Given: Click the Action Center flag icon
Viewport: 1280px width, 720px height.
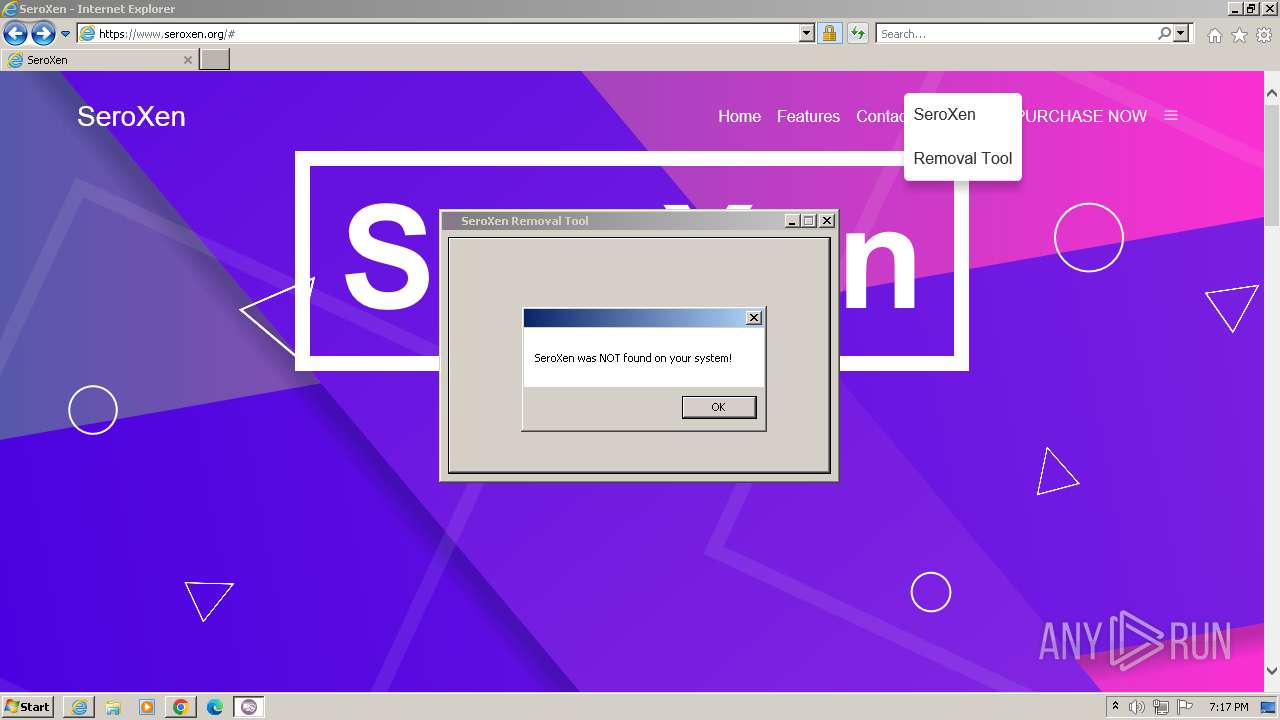Looking at the screenshot, I should click(x=1185, y=707).
